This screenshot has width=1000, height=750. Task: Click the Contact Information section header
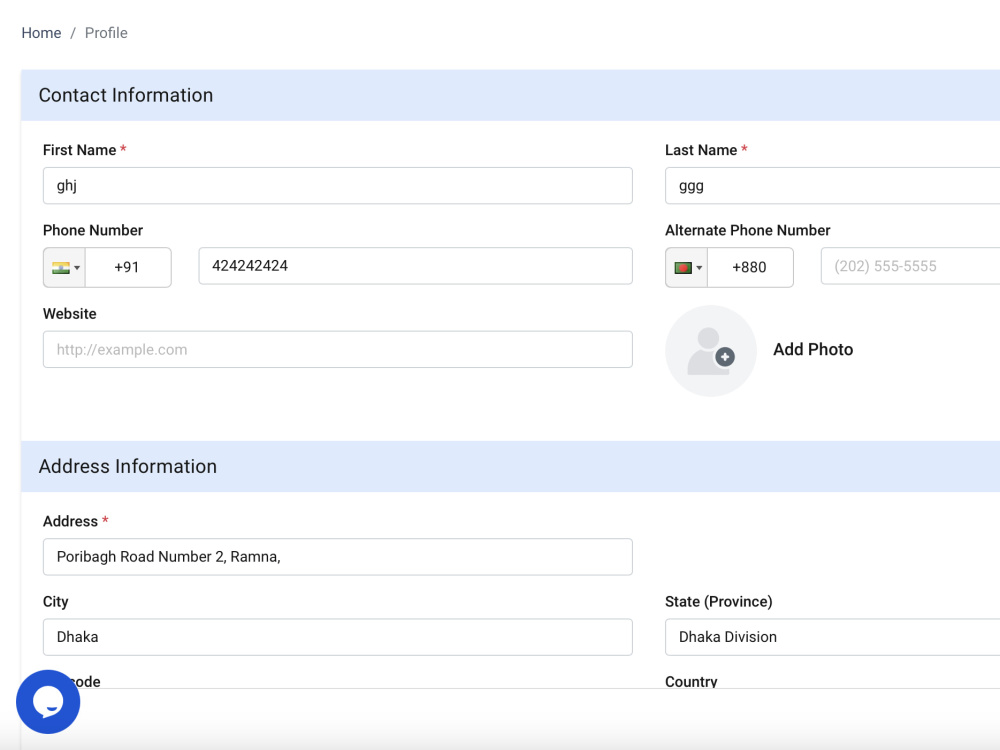click(510, 95)
